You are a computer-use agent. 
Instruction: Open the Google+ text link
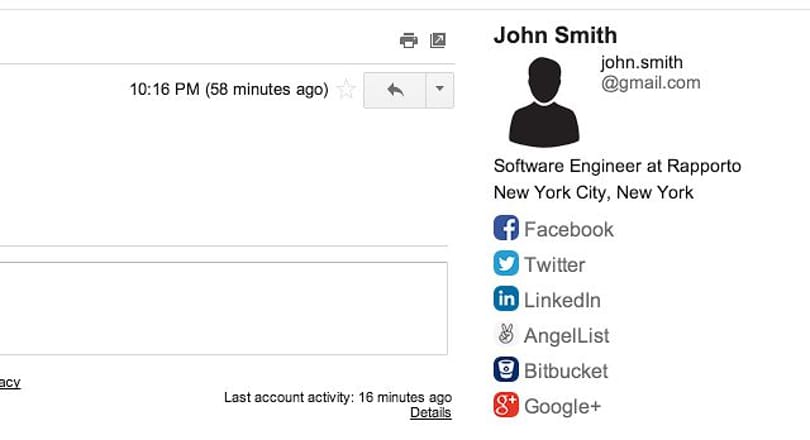pyautogui.click(x=563, y=406)
